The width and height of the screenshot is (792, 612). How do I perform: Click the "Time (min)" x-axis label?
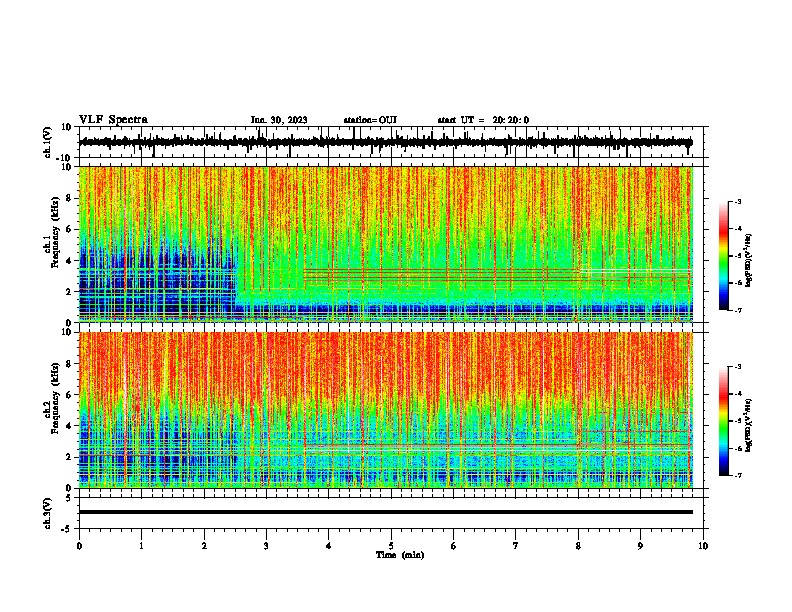click(400, 555)
